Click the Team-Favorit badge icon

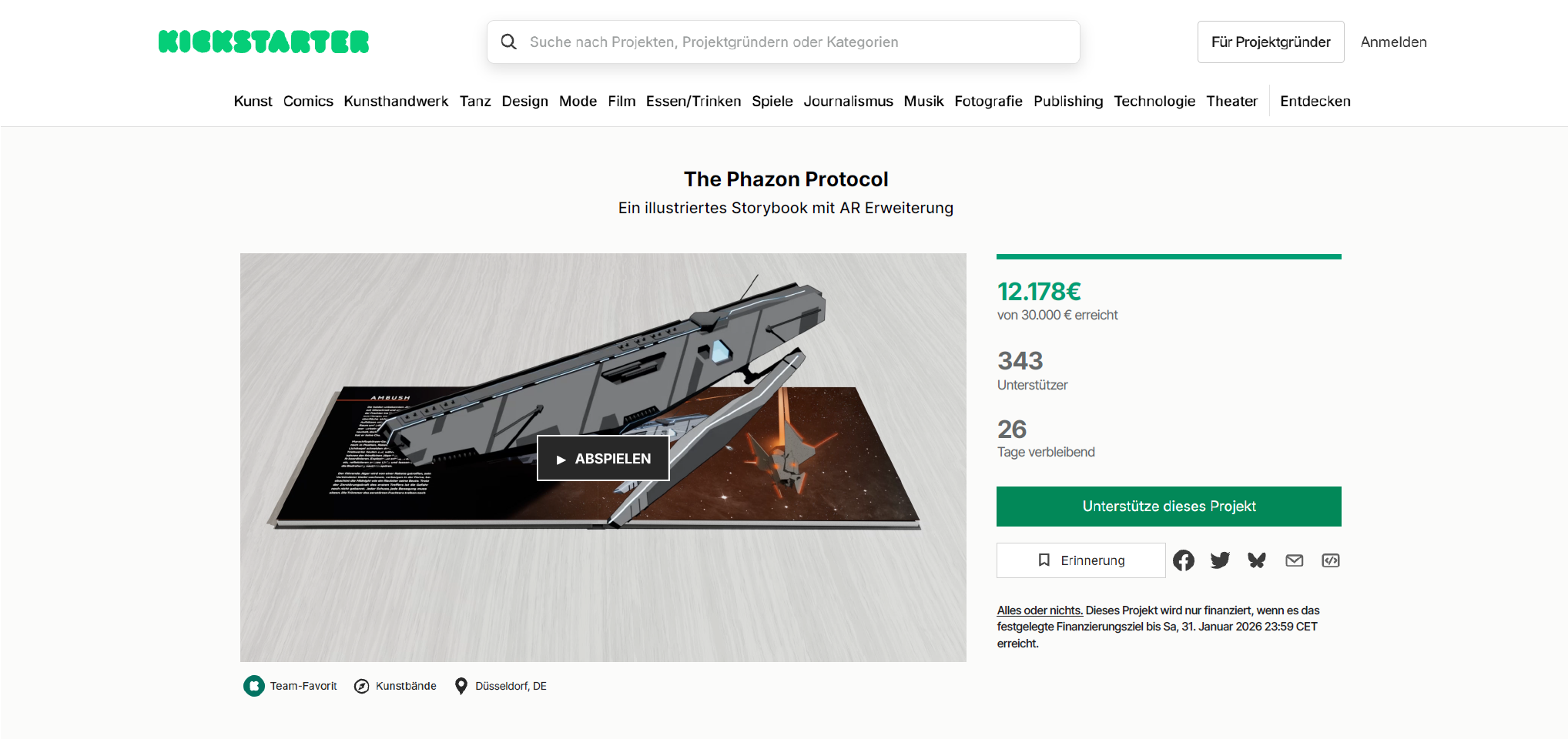tap(254, 686)
